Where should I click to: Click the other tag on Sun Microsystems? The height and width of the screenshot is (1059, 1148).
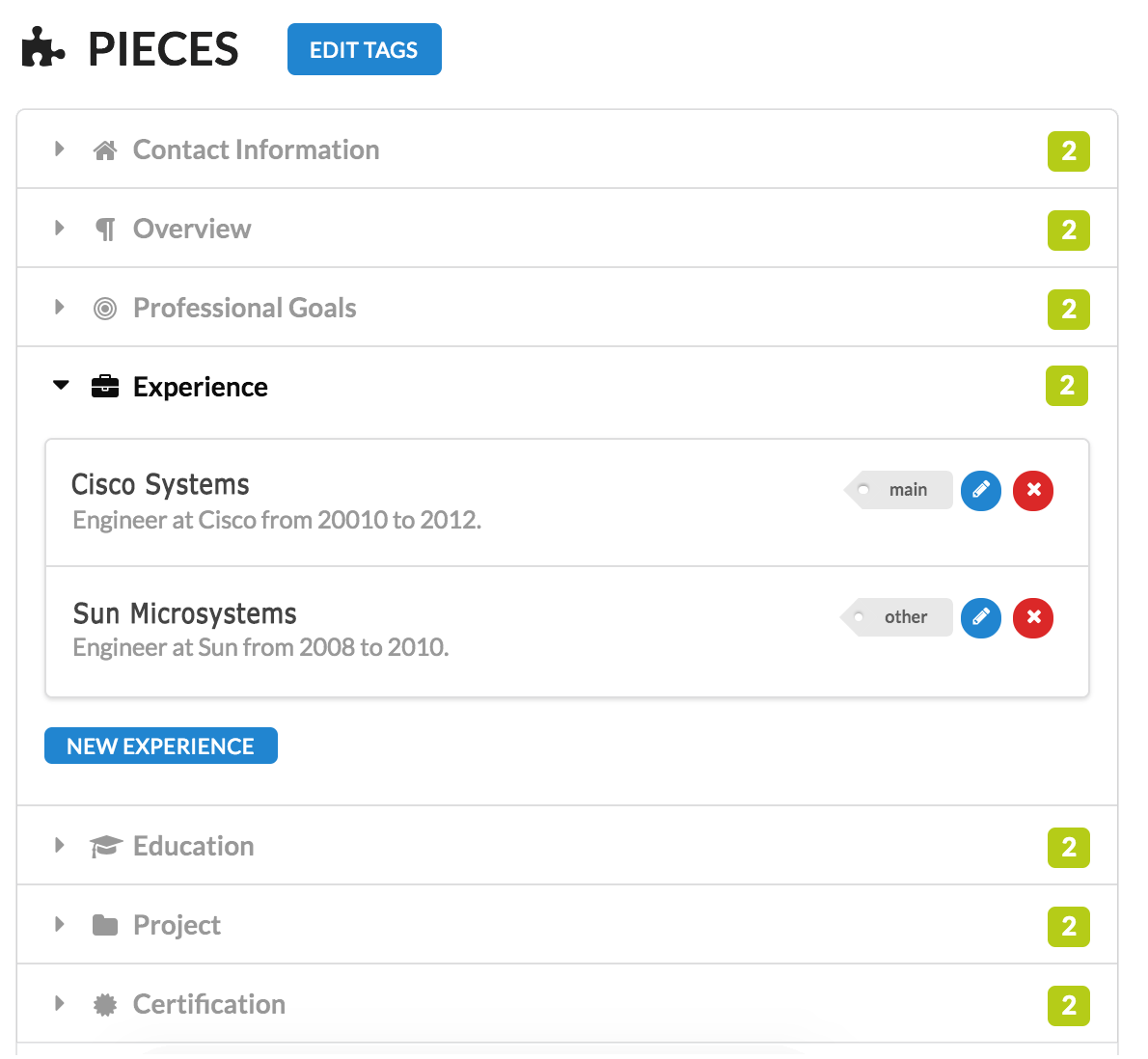pos(896,617)
